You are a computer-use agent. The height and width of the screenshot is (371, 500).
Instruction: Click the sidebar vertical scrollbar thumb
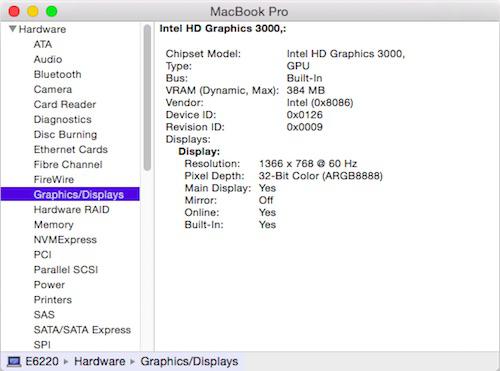click(147, 97)
